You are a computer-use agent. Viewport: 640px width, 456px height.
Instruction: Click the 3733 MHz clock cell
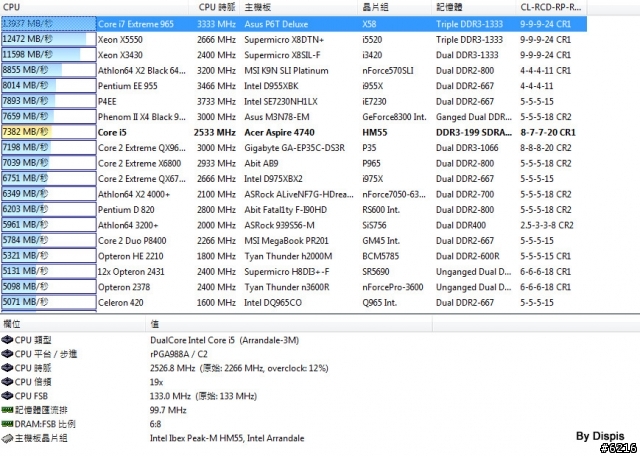coord(216,102)
